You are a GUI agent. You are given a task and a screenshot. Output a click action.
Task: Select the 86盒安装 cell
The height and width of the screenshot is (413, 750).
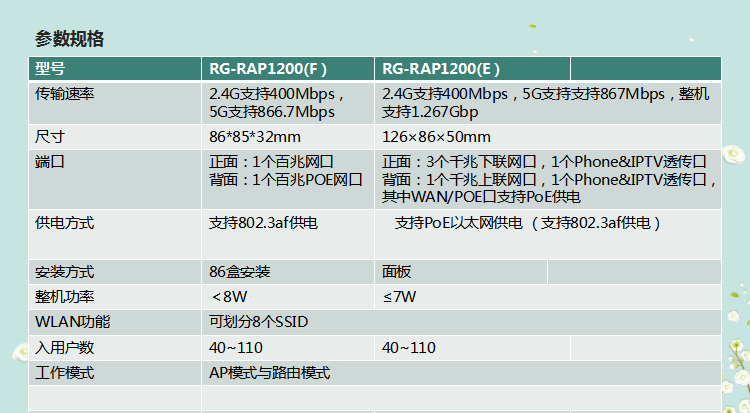click(240, 272)
